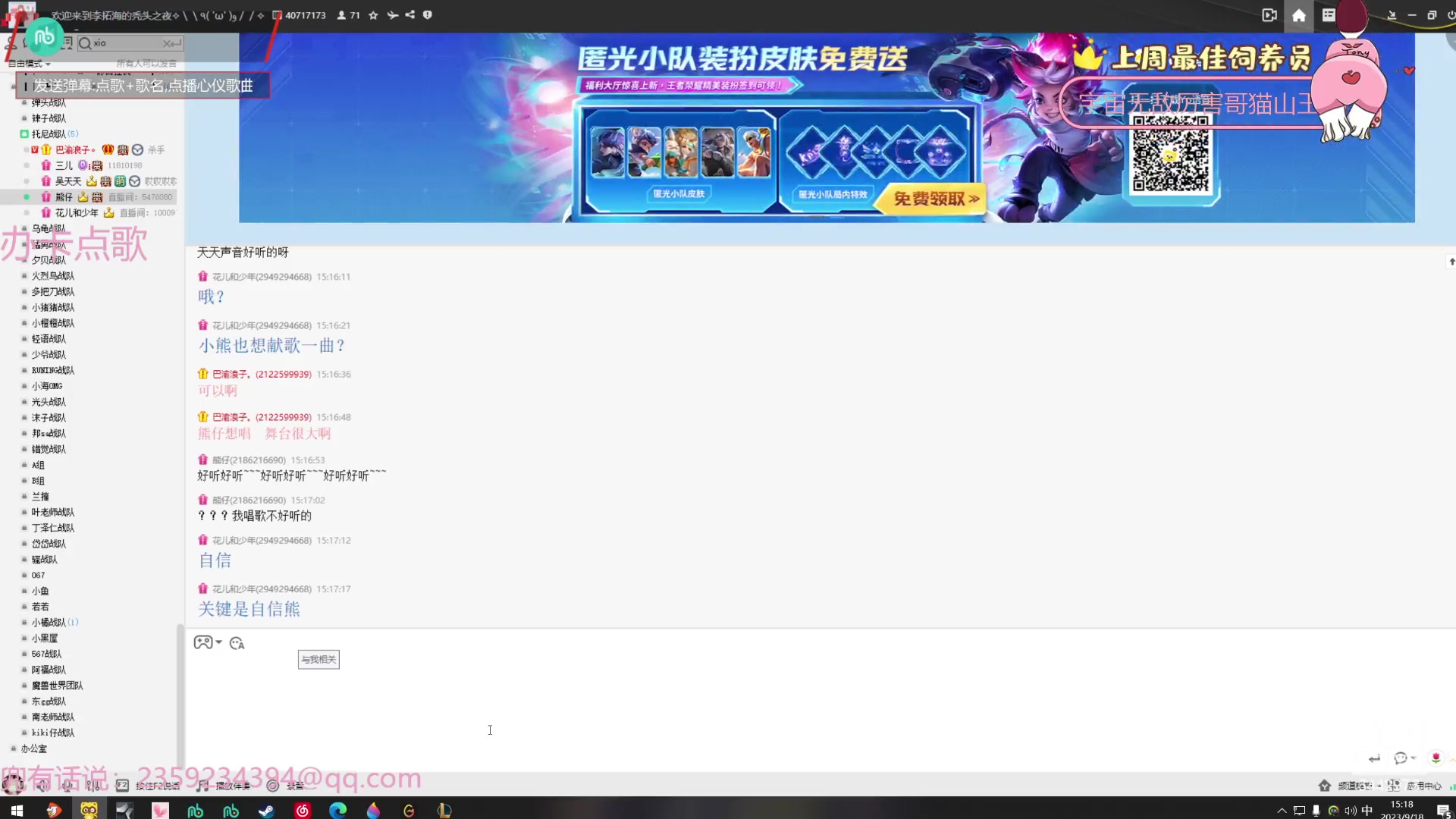
Task: Enter the 丁泽仁战队 channel
Action: tap(53, 529)
